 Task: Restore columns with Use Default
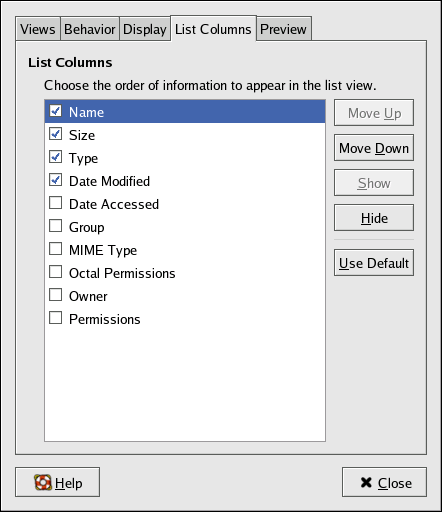click(374, 263)
